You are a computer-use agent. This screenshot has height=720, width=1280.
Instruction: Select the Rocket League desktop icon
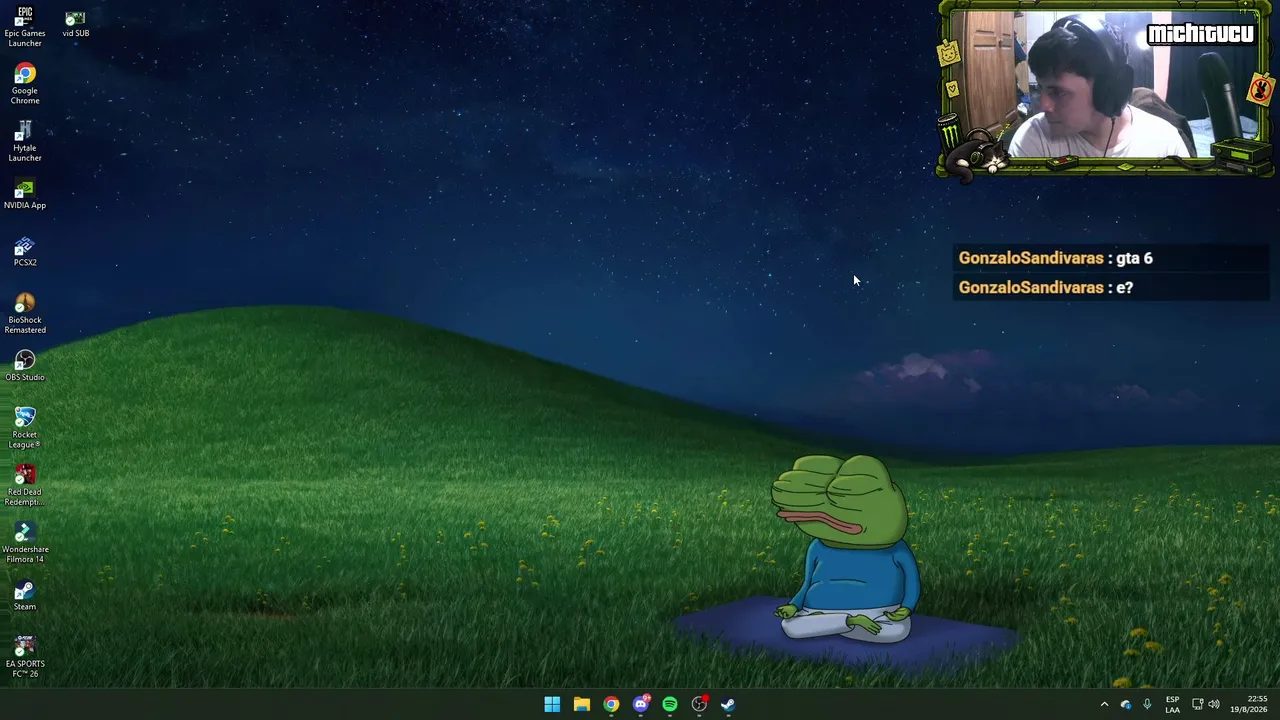point(25,428)
